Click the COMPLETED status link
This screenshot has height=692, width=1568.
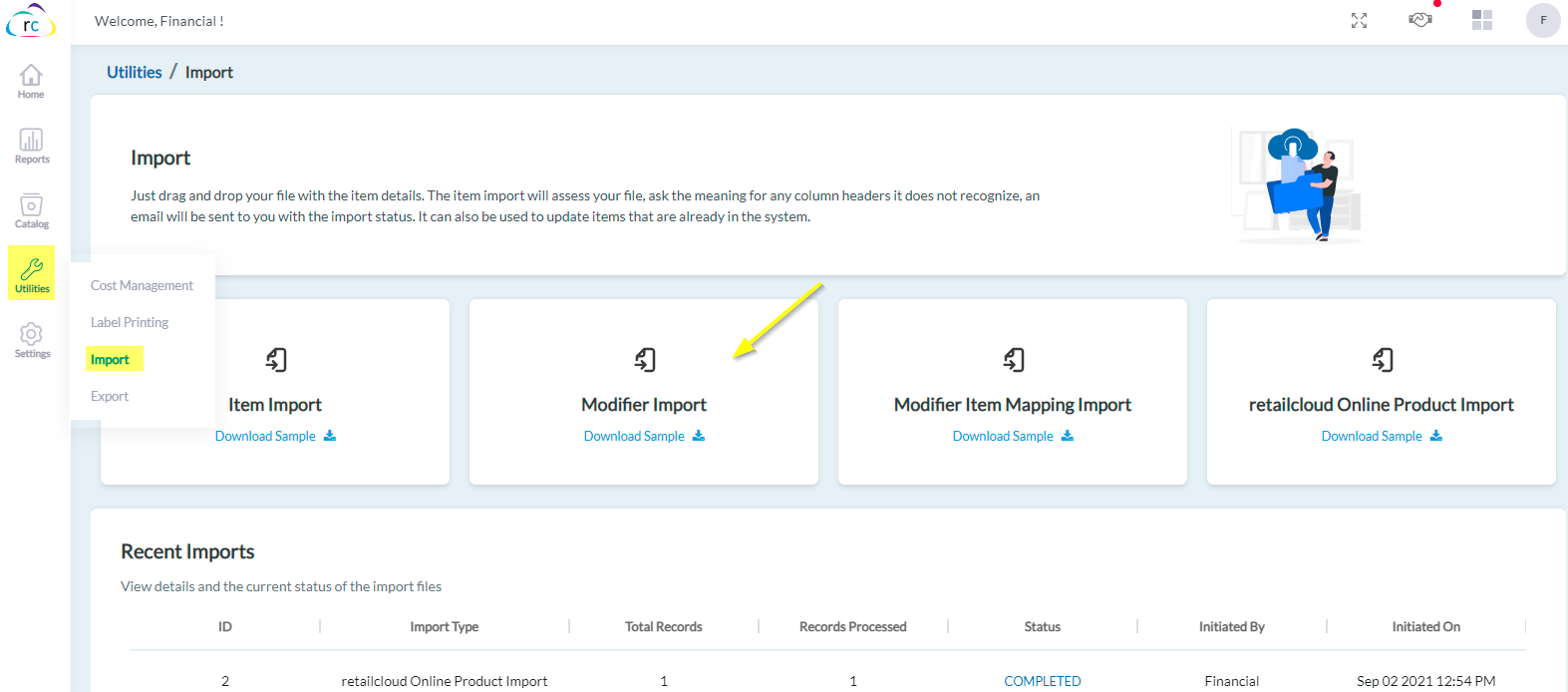[1043, 681]
